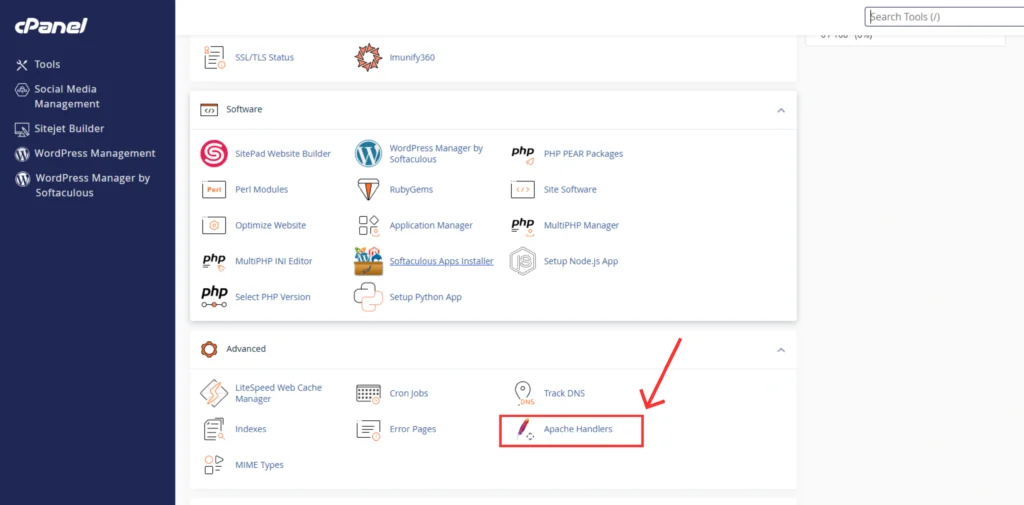Open Sitejet Builder in the sidebar
The height and width of the screenshot is (505, 1024).
pyautogui.click(x=69, y=129)
